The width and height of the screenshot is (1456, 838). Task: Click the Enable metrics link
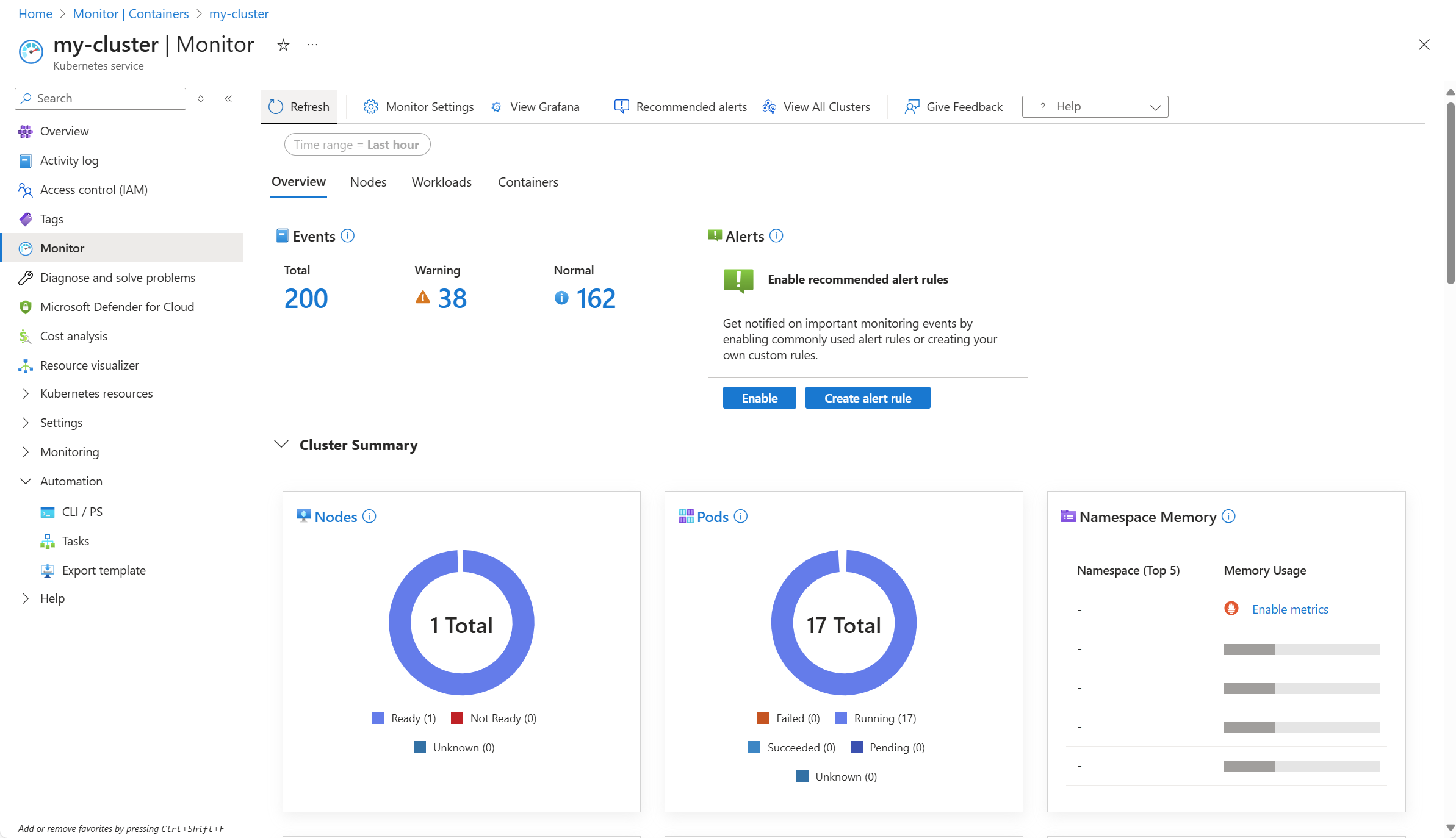coord(1289,609)
